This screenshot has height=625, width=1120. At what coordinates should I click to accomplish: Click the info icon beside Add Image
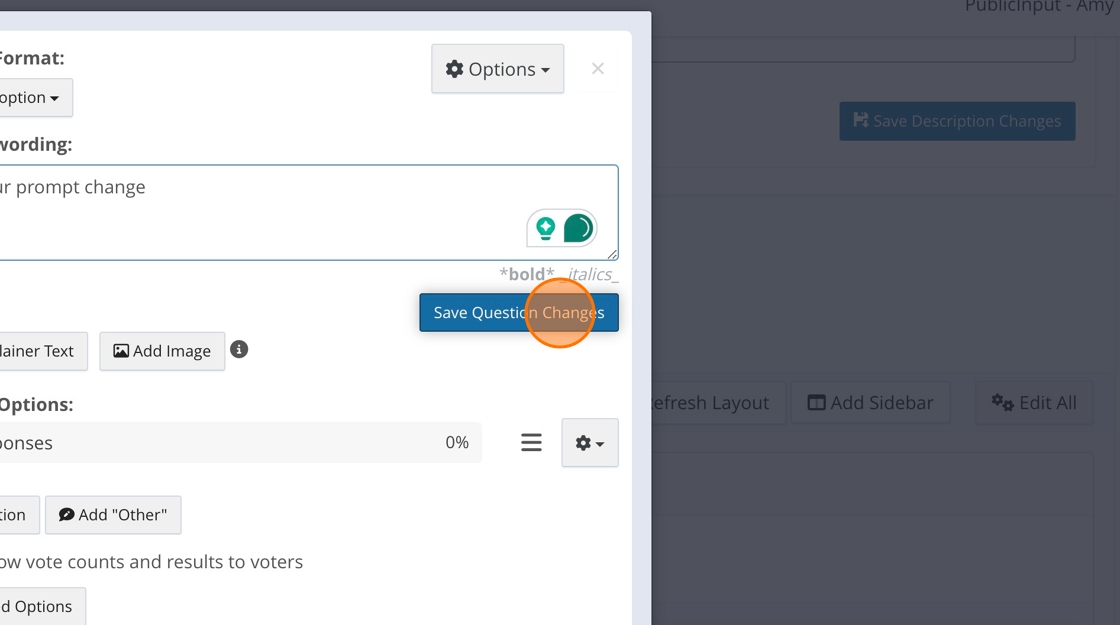coord(239,350)
